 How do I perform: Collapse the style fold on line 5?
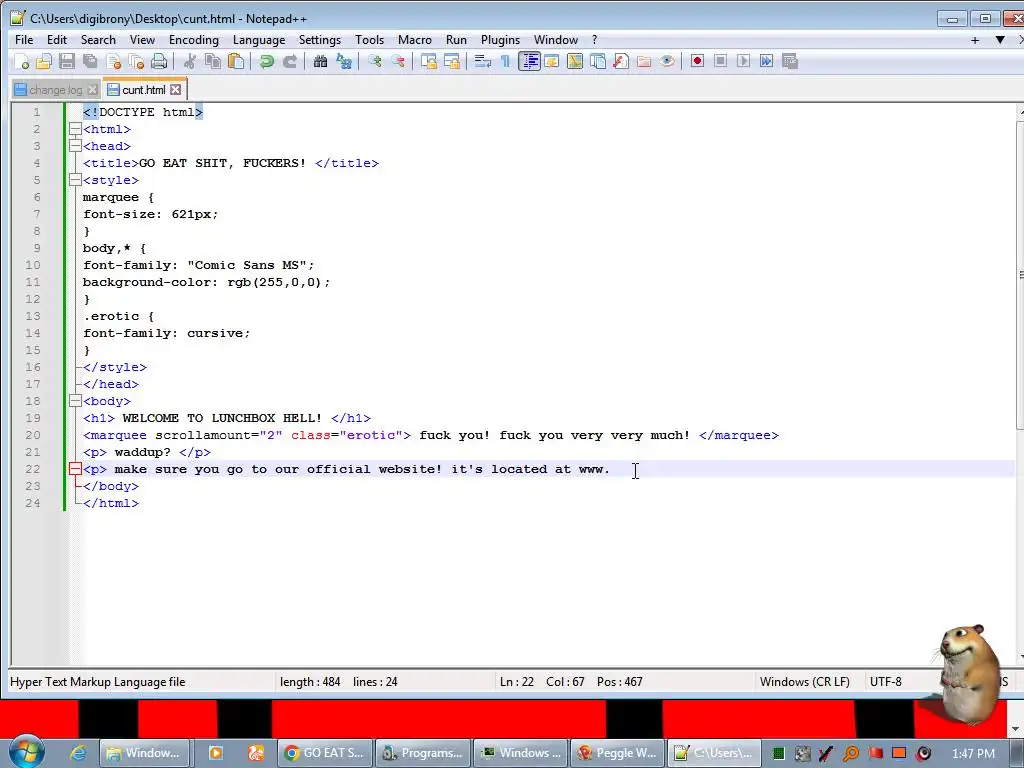75,180
